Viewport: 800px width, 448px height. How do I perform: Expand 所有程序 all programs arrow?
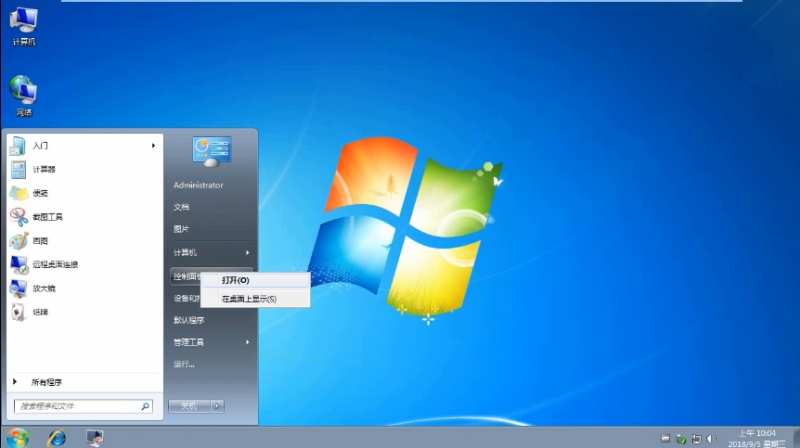tap(15, 382)
